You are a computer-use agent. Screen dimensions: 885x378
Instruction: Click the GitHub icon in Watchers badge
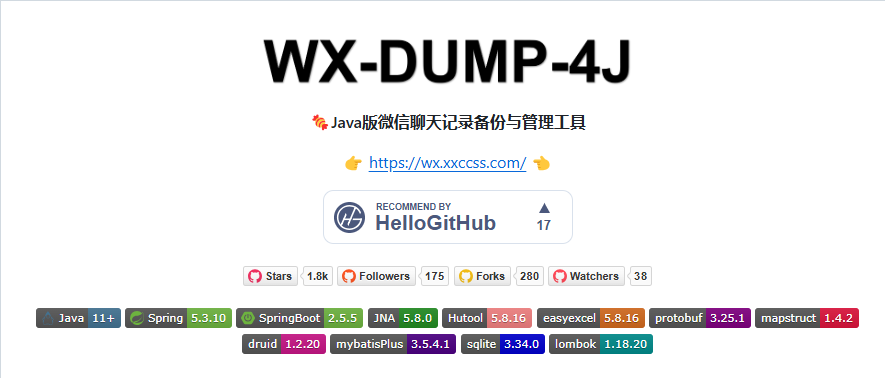coord(560,276)
